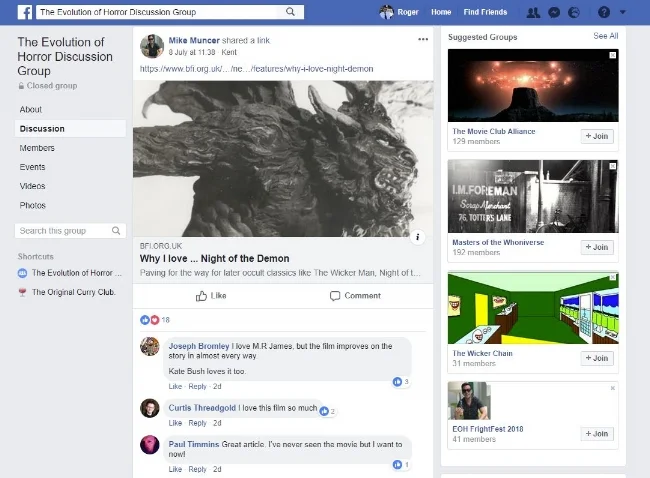Join The Wicker Chain group

click(597, 358)
